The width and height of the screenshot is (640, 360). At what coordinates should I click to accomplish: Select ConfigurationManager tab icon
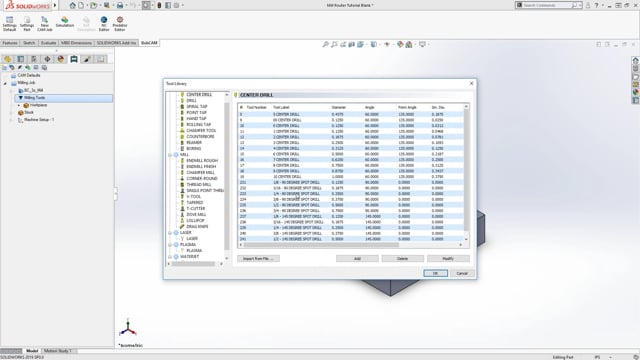pos(34,59)
